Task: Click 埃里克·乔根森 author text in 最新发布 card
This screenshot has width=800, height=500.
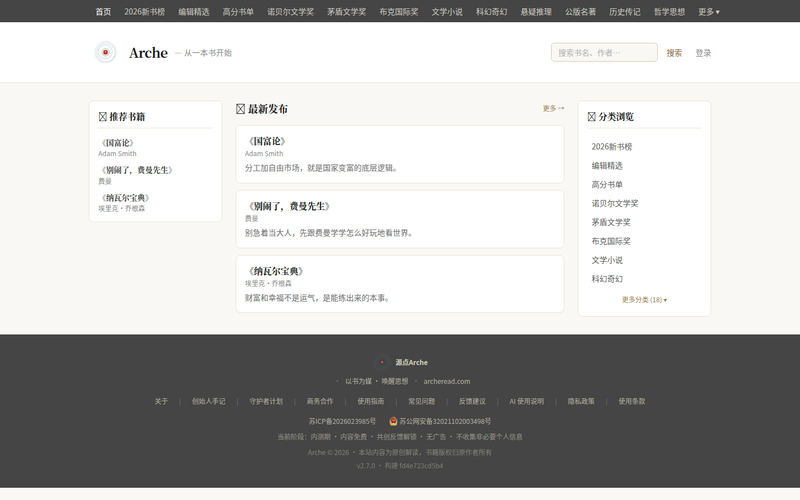Action: pyautogui.click(x=268, y=283)
